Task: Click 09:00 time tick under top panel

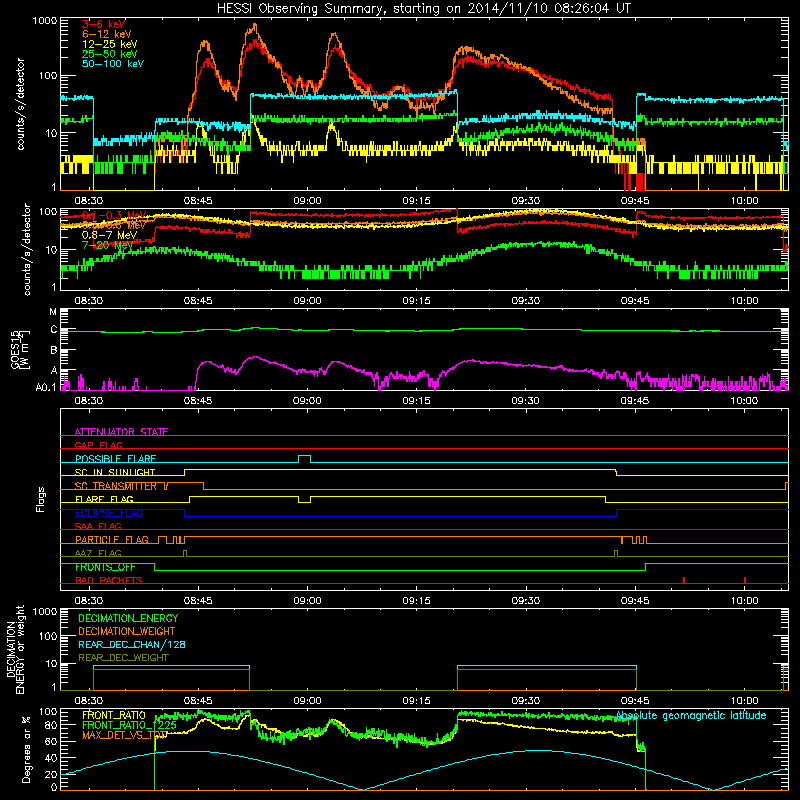Action: coord(307,201)
